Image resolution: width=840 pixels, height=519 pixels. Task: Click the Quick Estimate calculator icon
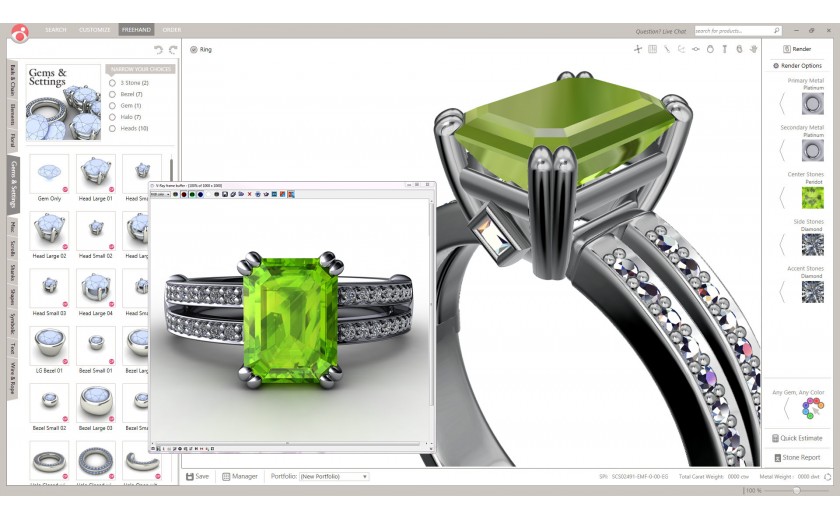[x=776, y=438]
